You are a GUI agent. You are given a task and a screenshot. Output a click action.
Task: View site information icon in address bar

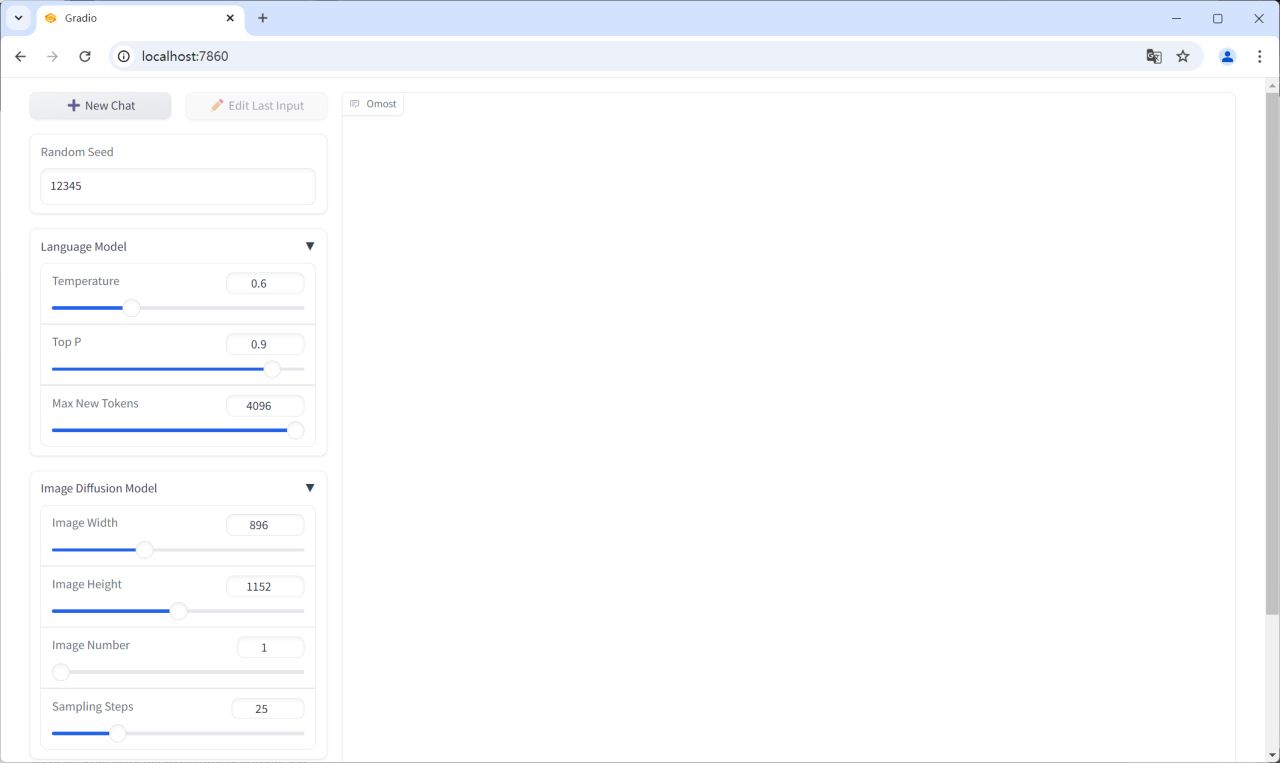[124, 57]
